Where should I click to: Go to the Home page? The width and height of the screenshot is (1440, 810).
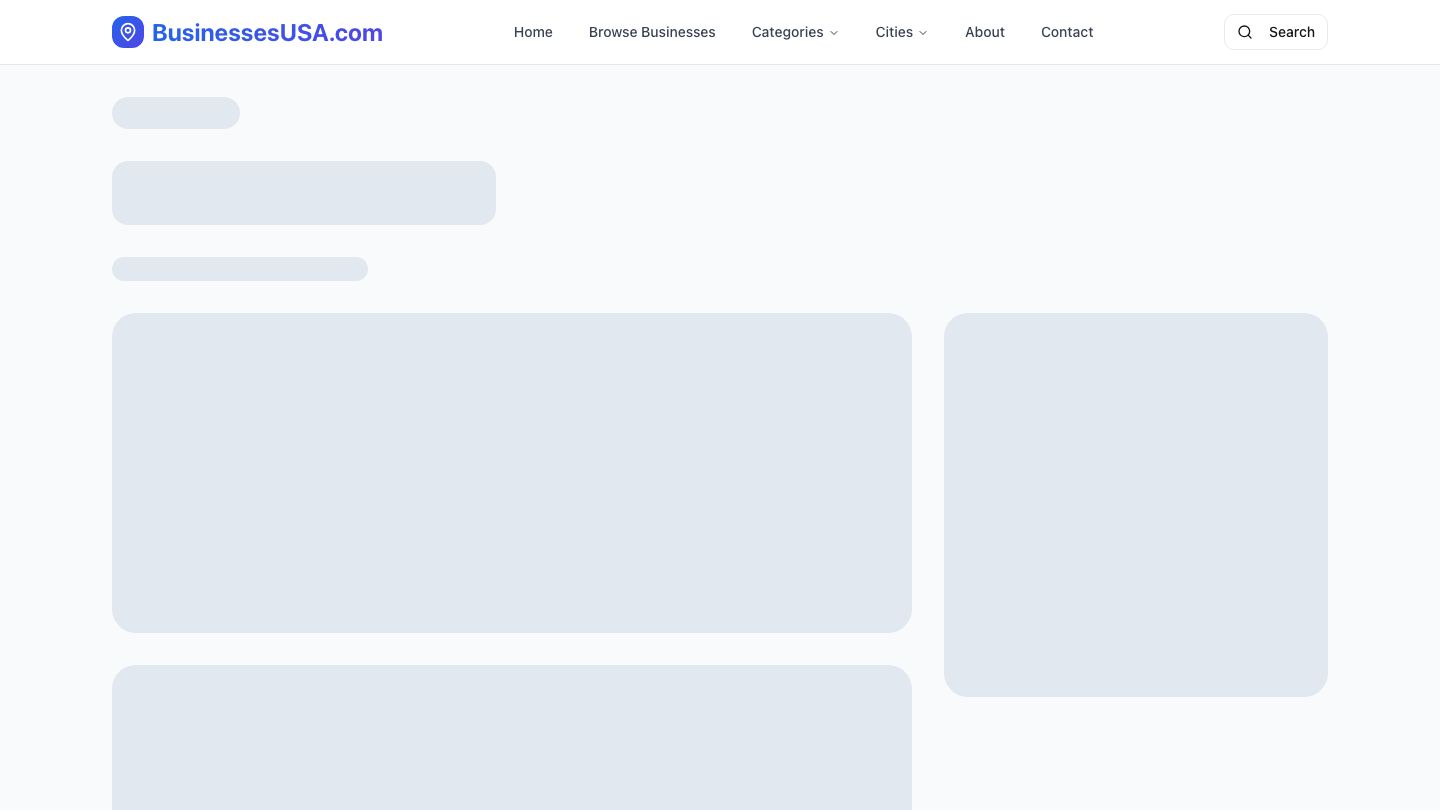533,32
